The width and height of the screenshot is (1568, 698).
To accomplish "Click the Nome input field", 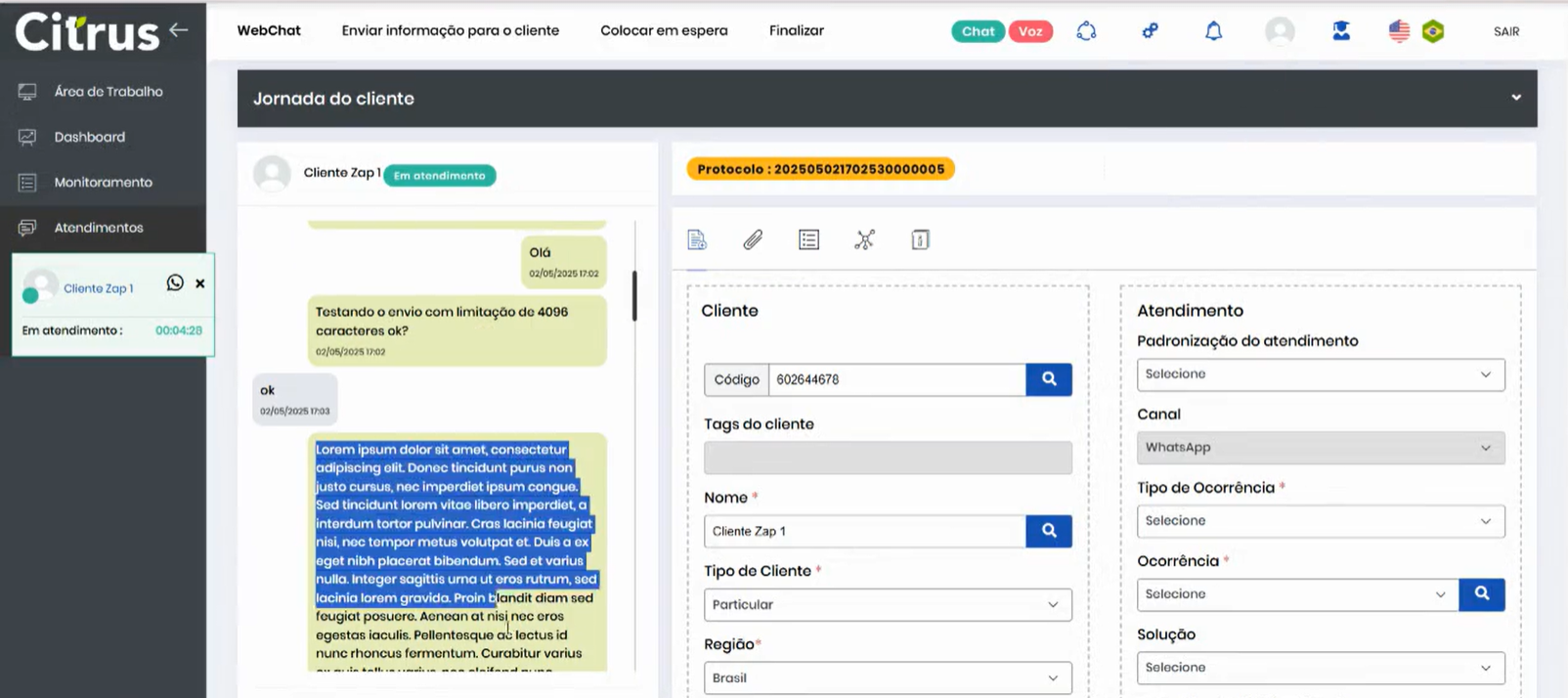I will tap(864, 532).
